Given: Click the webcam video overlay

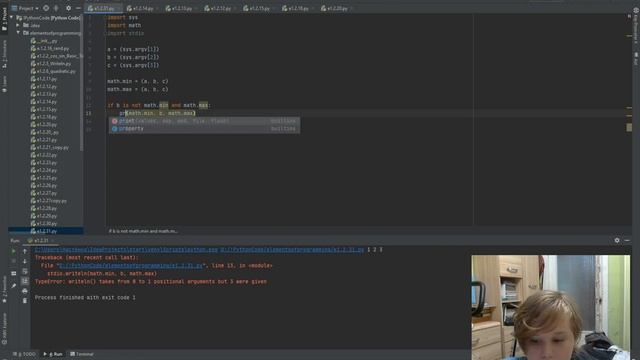Looking at the screenshot, I should click(551, 307).
